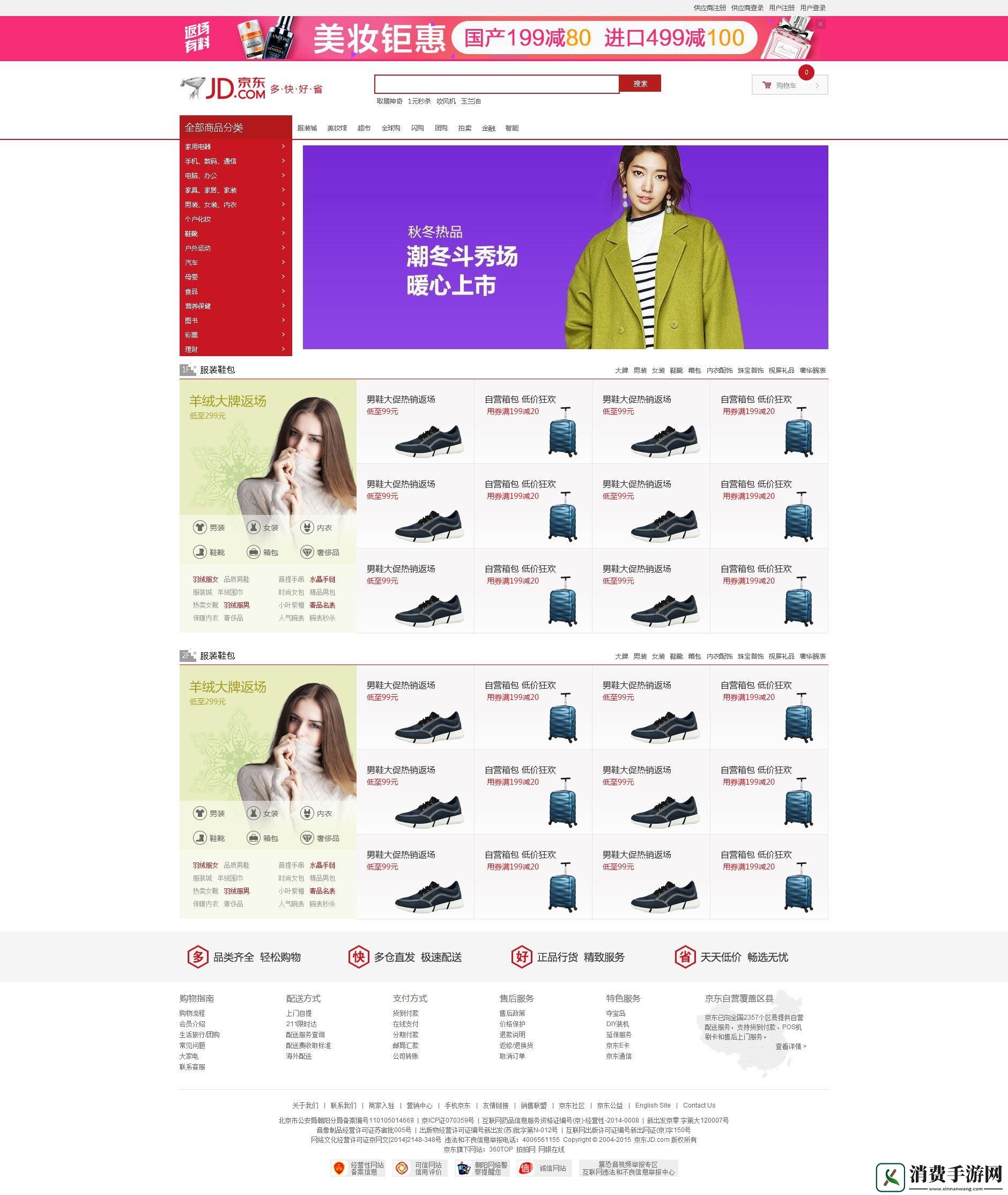The height and width of the screenshot is (1195, 1008).
Task: Select the 男装 shirt icon in 1F
Action: tap(199, 527)
